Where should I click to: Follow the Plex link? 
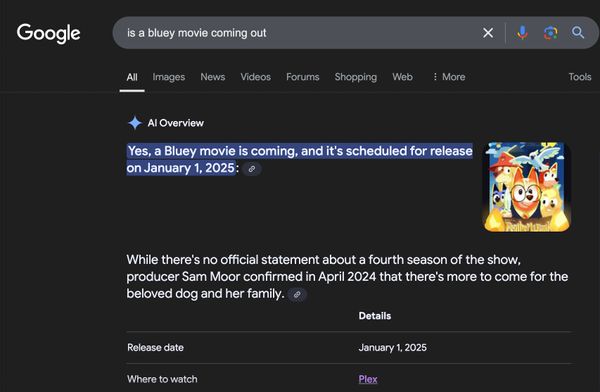pyautogui.click(x=368, y=379)
